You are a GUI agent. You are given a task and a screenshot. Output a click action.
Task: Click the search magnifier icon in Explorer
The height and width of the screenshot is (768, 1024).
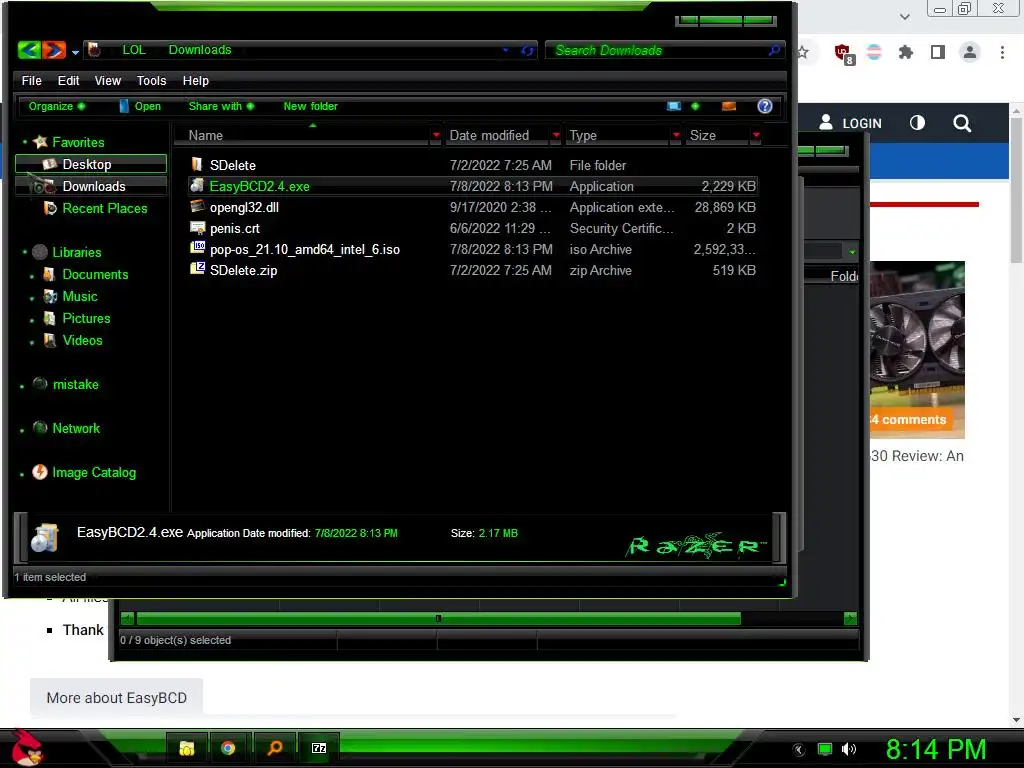click(x=775, y=50)
